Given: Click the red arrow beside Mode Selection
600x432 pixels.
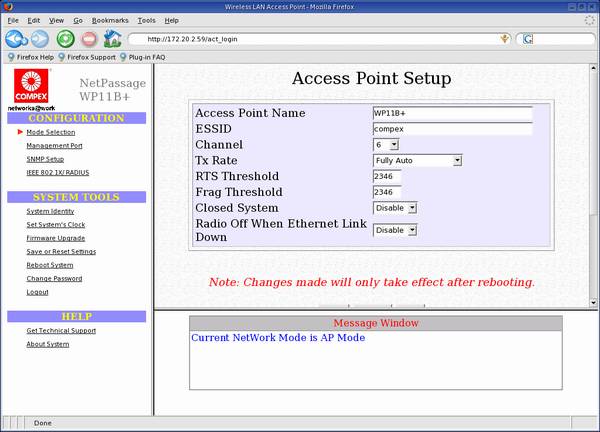Looking at the screenshot, I should coord(20,132).
